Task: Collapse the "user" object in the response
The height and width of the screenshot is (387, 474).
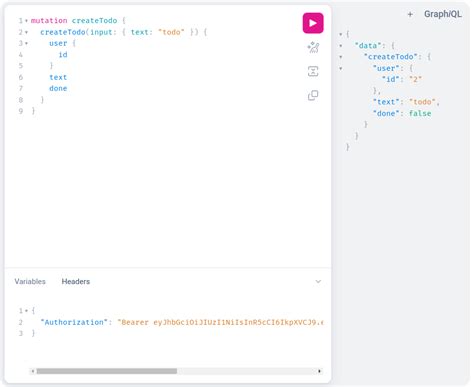Action: click(x=341, y=68)
